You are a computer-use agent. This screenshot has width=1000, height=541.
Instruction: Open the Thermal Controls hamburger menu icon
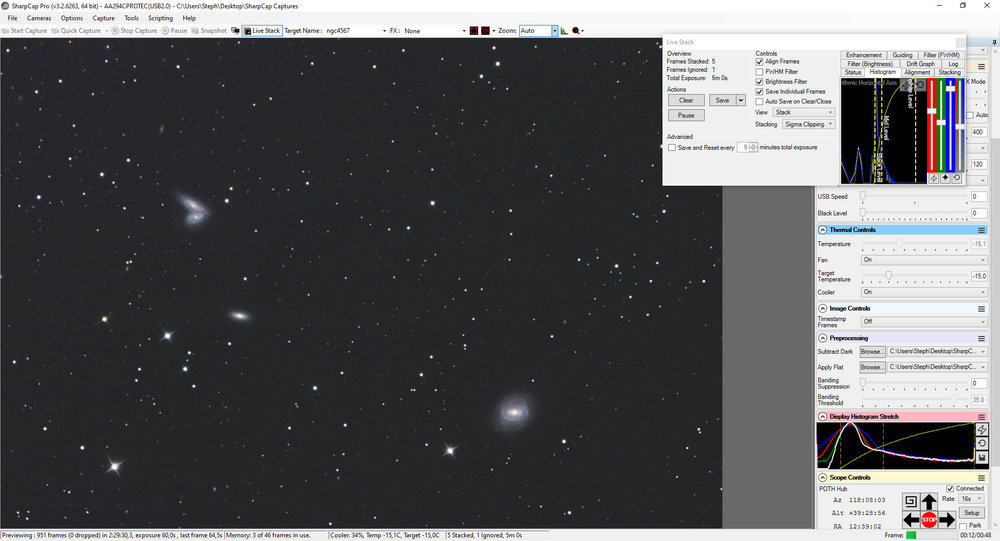pos(982,230)
